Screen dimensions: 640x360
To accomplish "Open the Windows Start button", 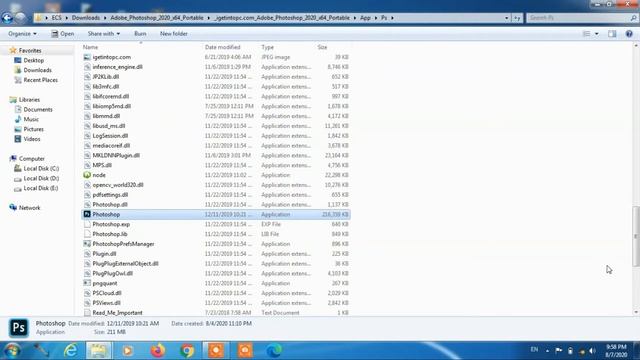I will pyautogui.click(x=12, y=351).
